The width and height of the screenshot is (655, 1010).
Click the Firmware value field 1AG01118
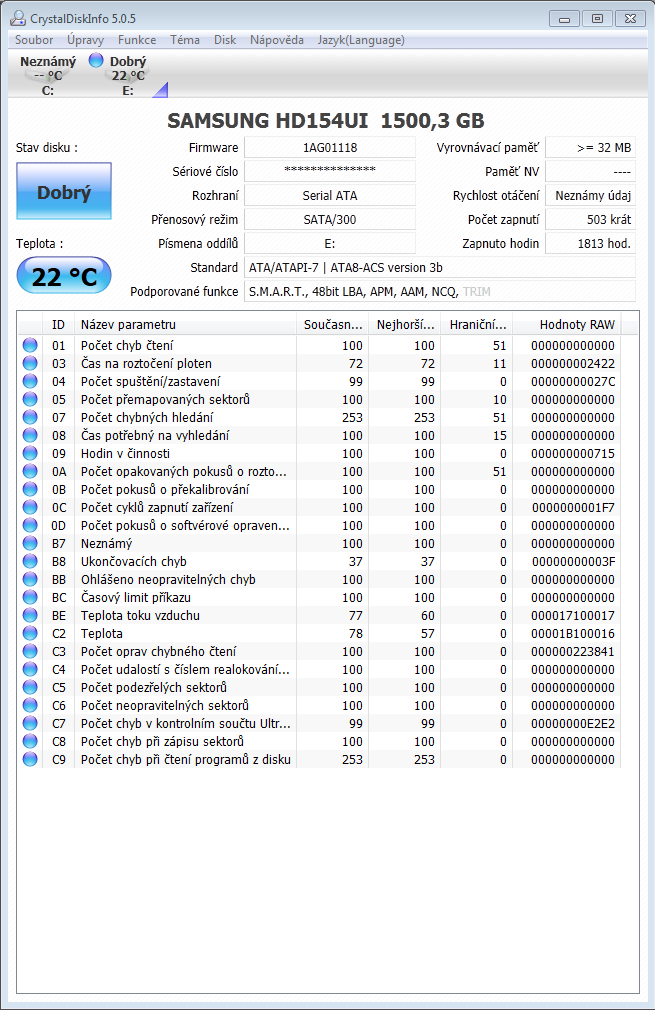[x=329, y=148]
